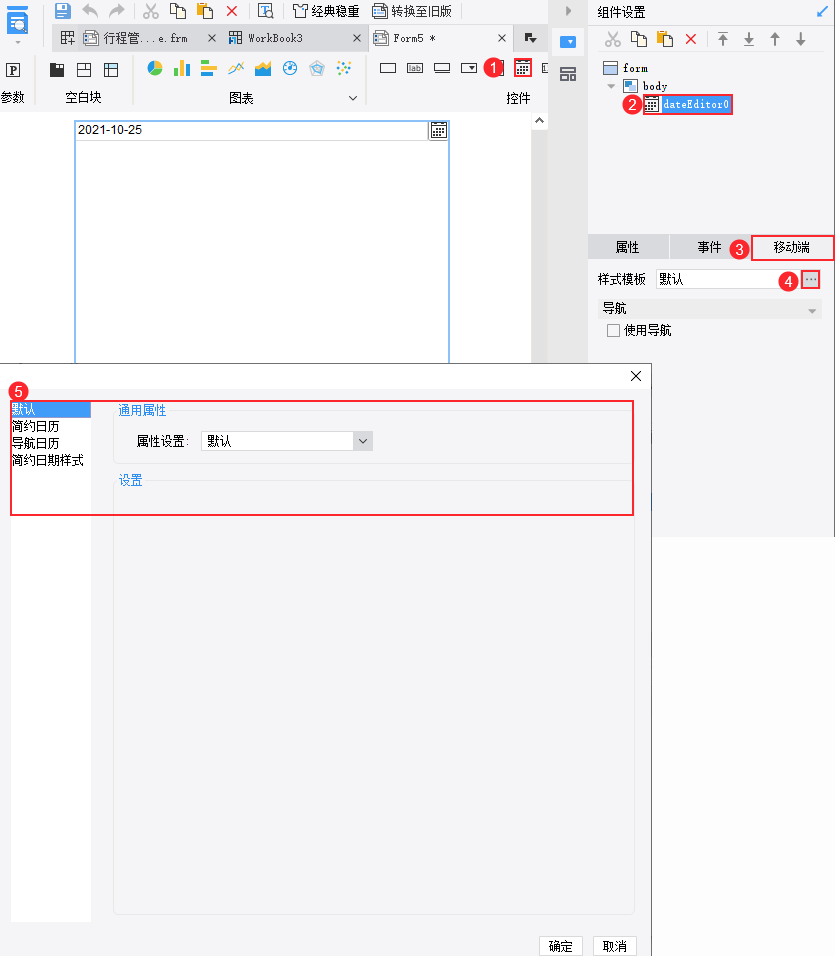Viewport: 835px width, 956px height.
Task: Click move-to-top arrow icon in component settings
Action: point(723,40)
